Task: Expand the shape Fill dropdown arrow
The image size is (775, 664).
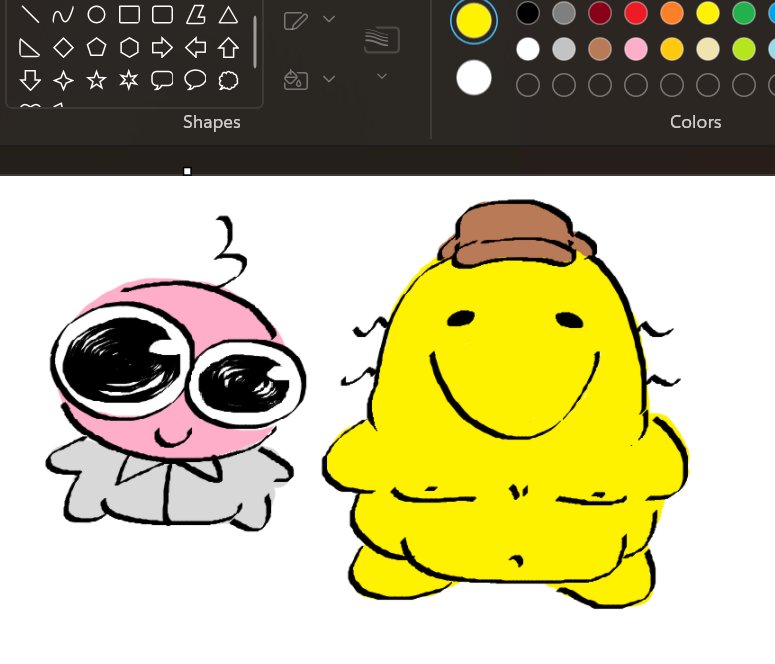Action: [329, 78]
